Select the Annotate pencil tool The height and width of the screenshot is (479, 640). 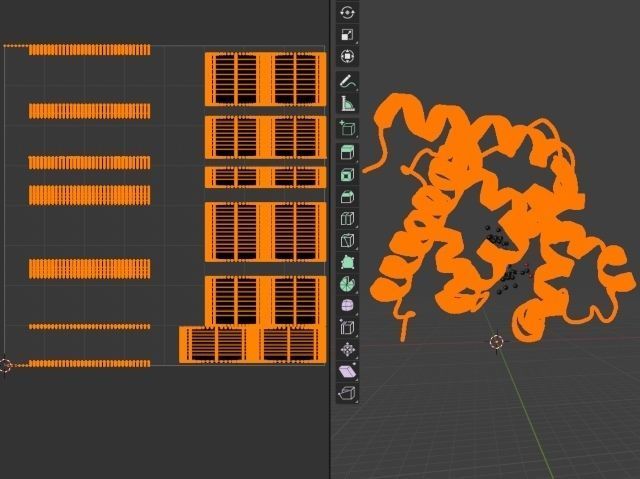click(347, 82)
